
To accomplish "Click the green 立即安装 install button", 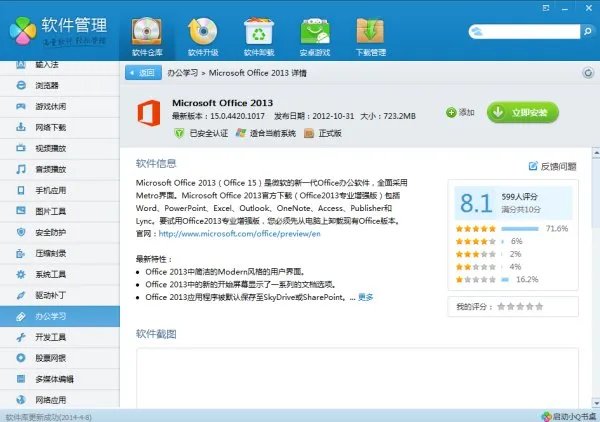I will (x=523, y=112).
